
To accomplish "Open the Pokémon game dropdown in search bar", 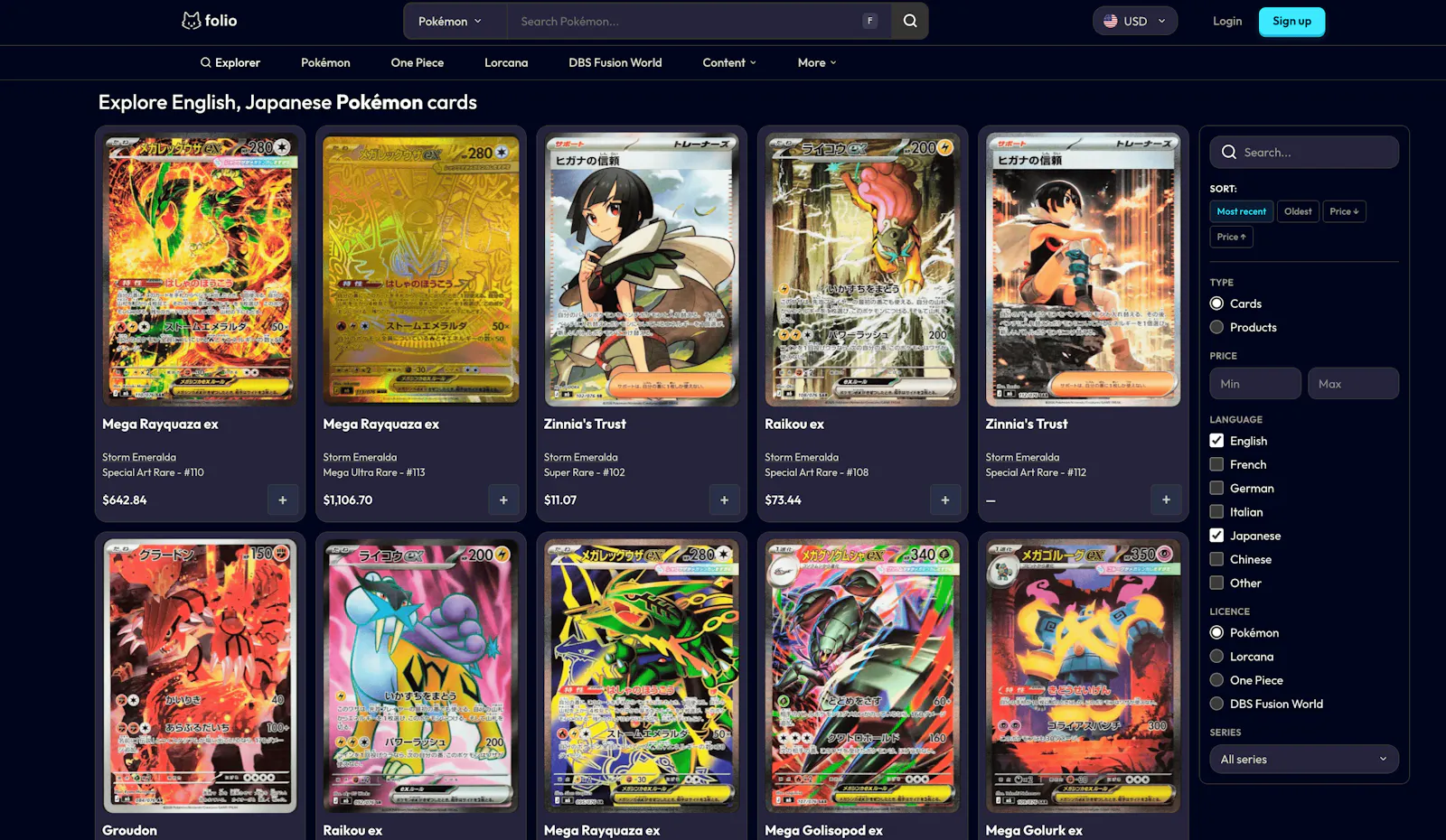I will (450, 21).
